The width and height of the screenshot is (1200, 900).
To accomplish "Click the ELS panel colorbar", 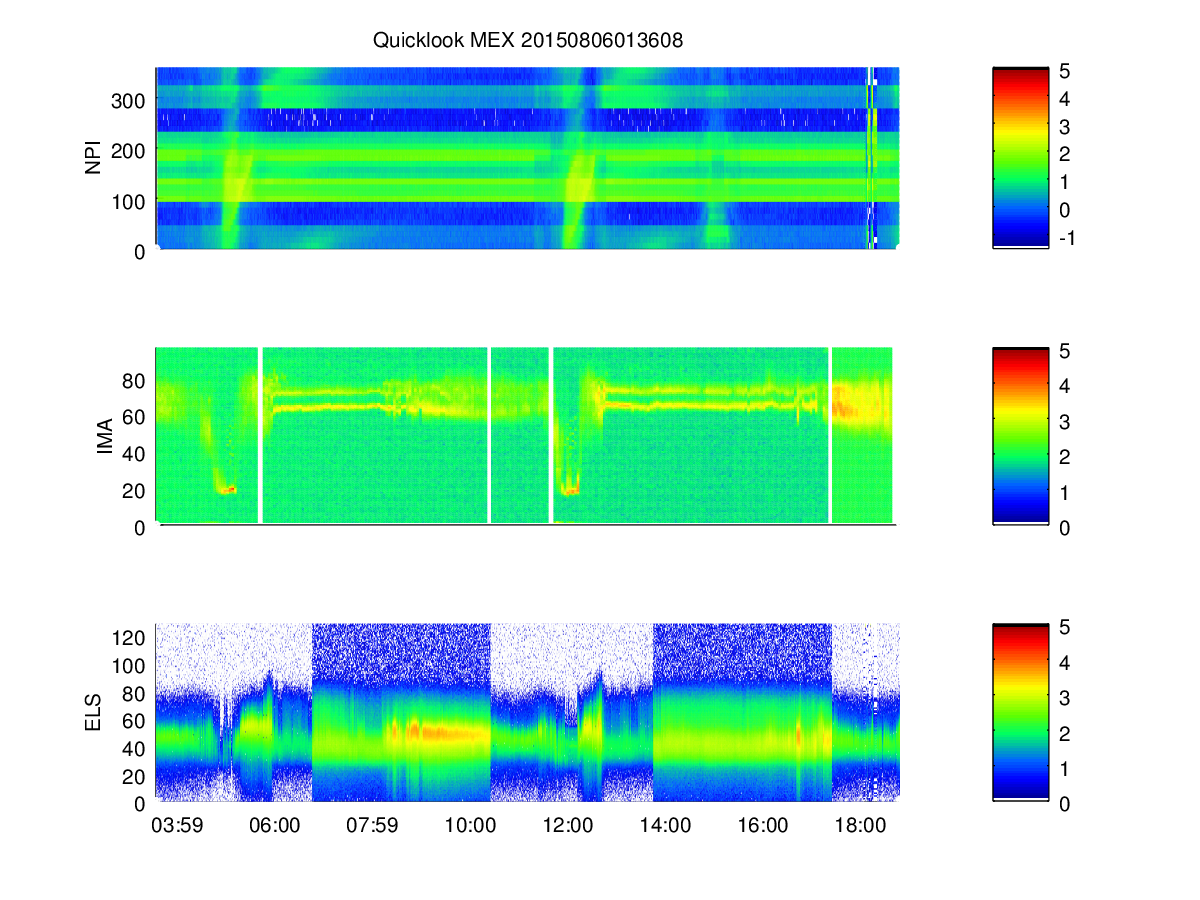I will click(1020, 713).
